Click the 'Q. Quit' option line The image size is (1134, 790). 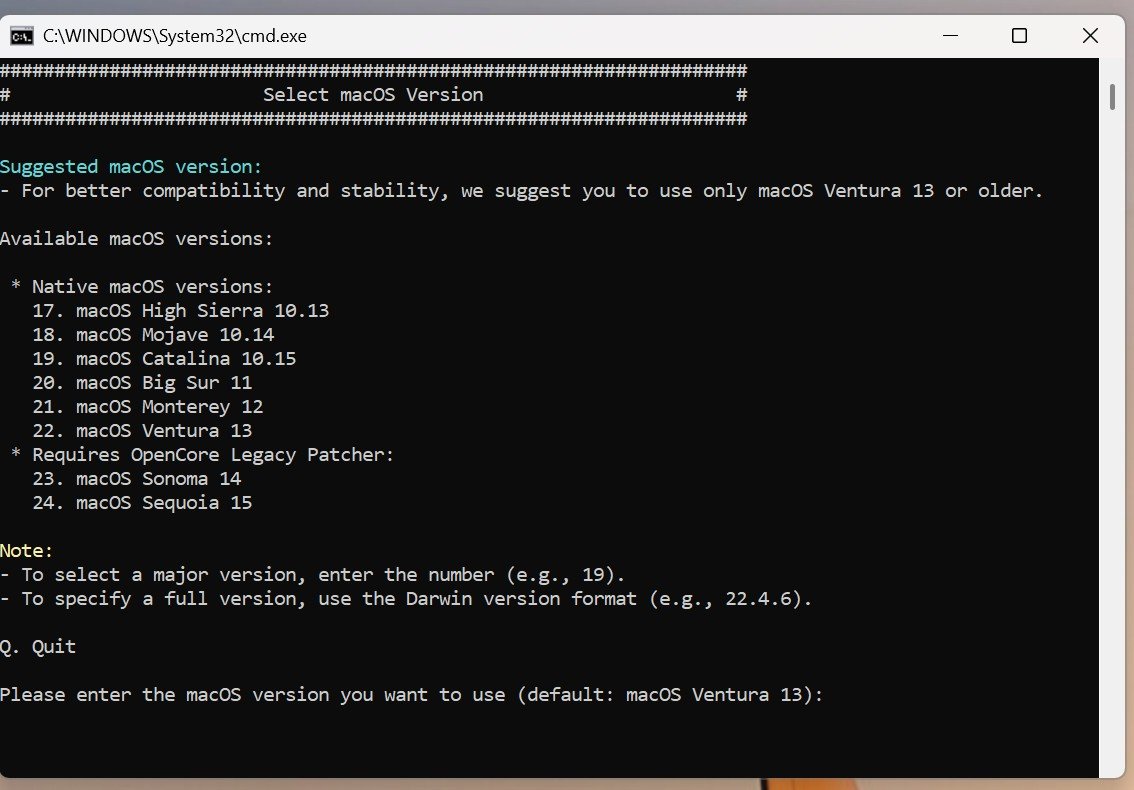(x=38, y=647)
